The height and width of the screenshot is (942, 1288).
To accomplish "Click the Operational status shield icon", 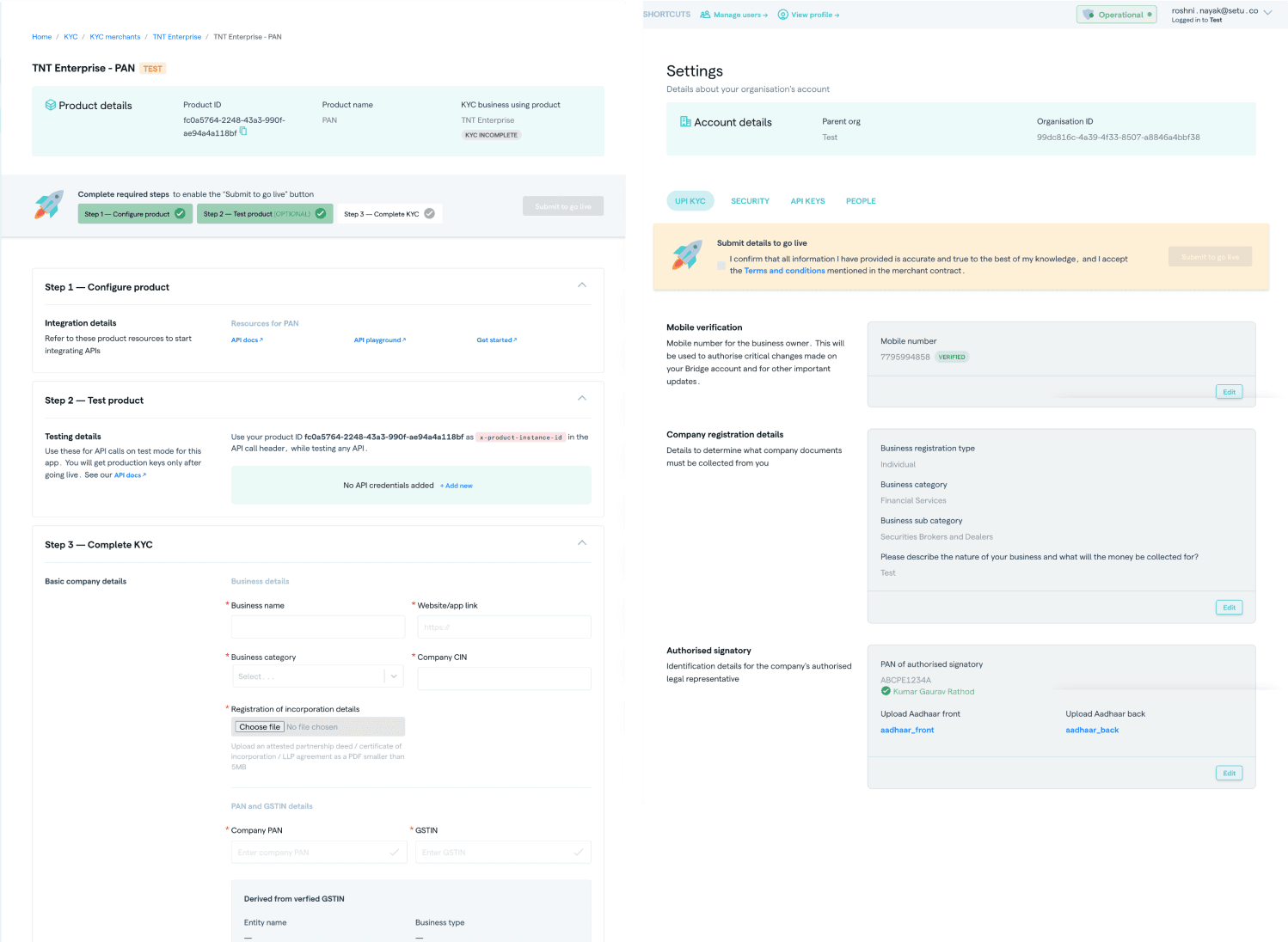I will 1089,15.
